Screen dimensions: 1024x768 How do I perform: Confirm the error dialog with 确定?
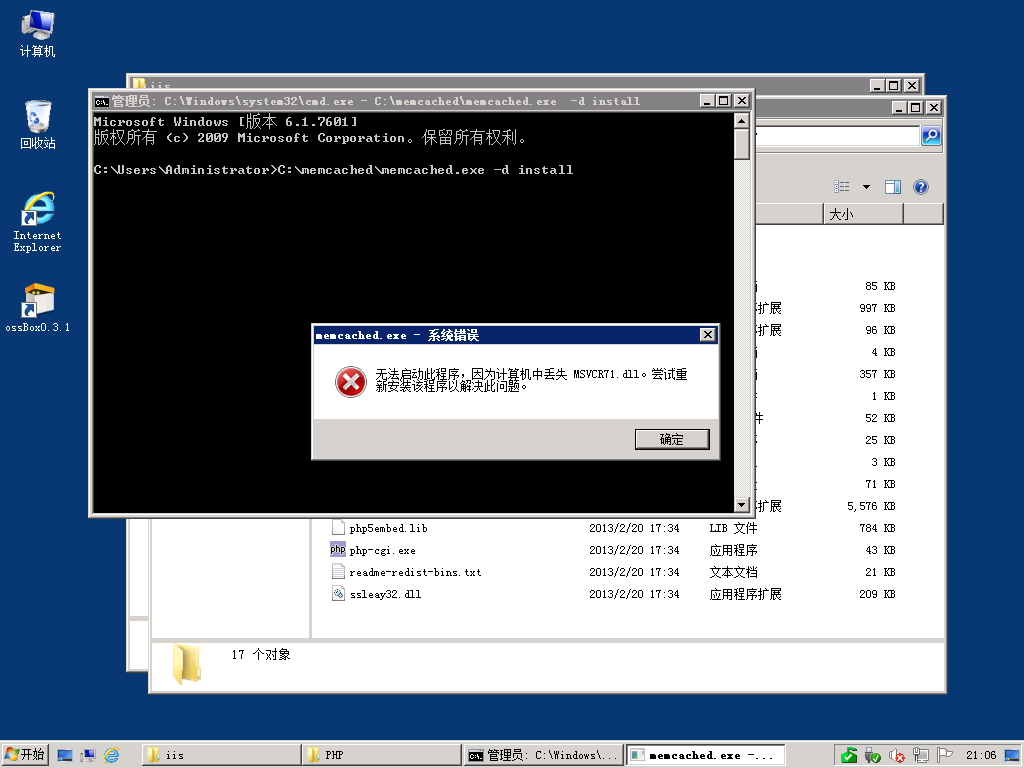click(x=672, y=440)
